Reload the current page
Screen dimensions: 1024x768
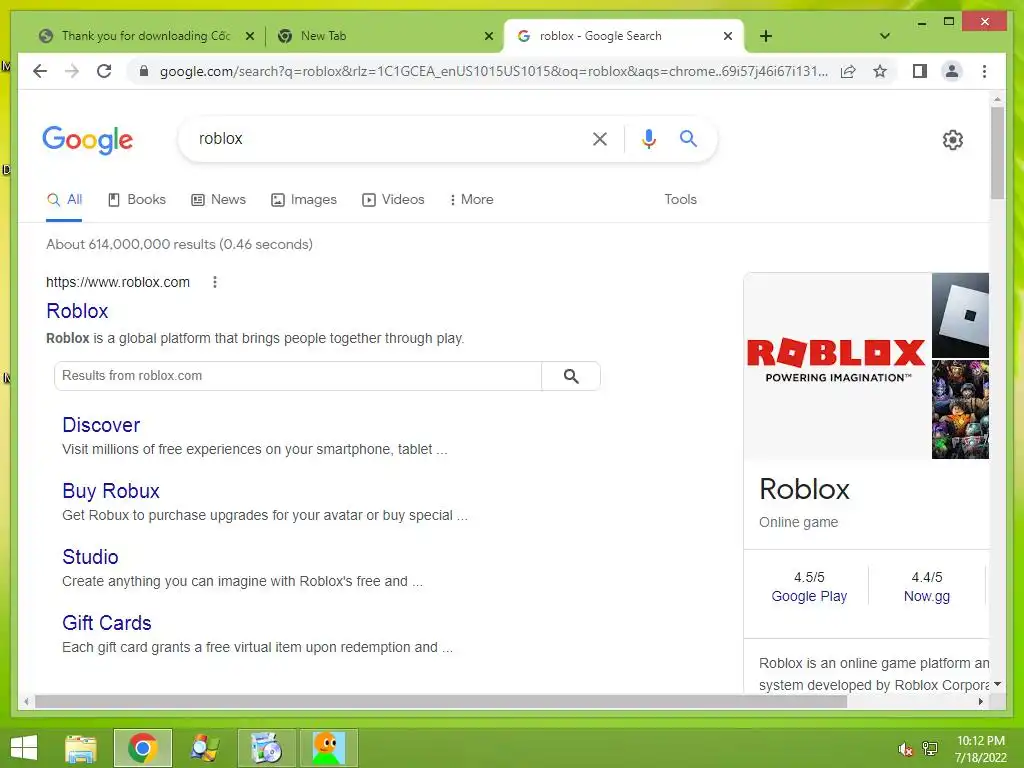pos(104,71)
